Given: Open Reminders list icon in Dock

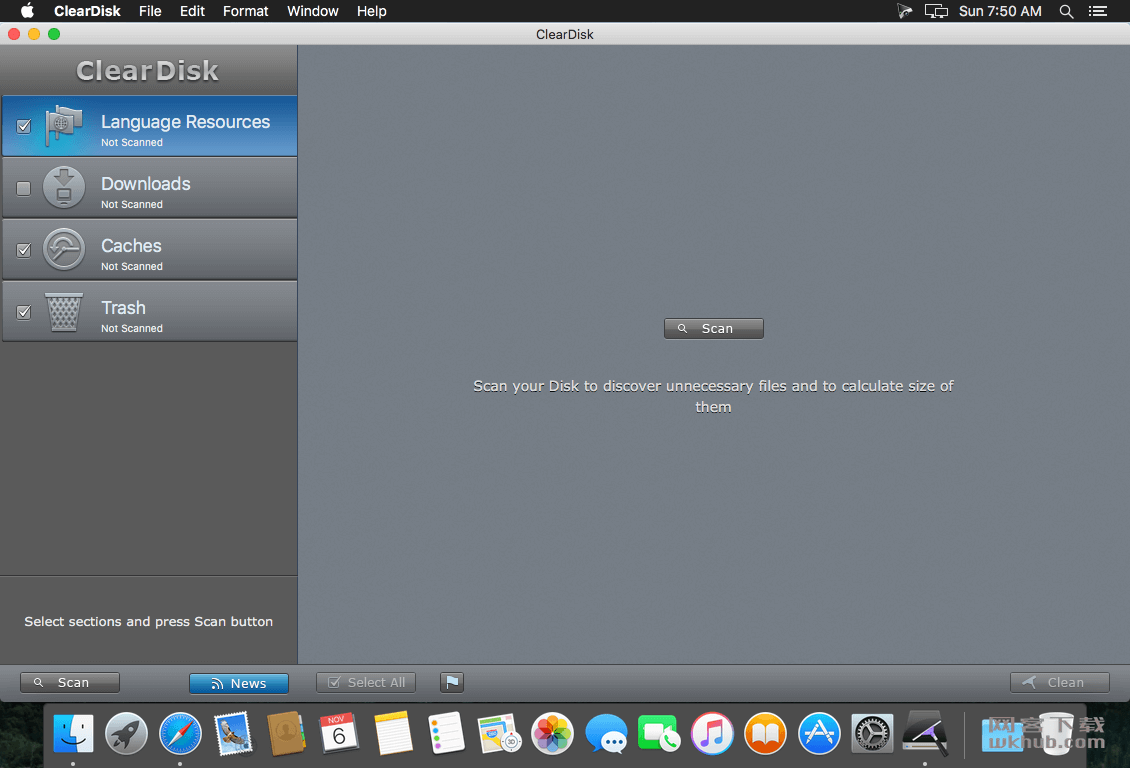Looking at the screenshot, I should (x=446, y=733).
